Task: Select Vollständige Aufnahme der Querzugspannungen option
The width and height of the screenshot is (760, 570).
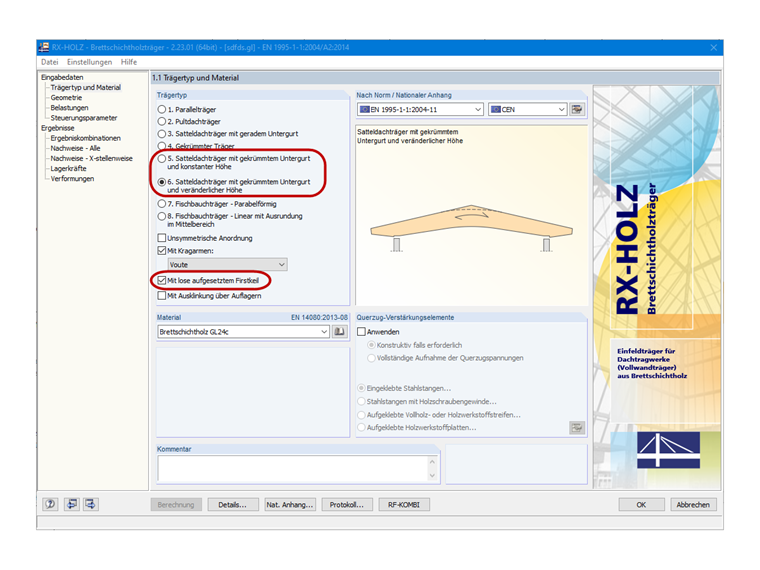Action: 371,358
